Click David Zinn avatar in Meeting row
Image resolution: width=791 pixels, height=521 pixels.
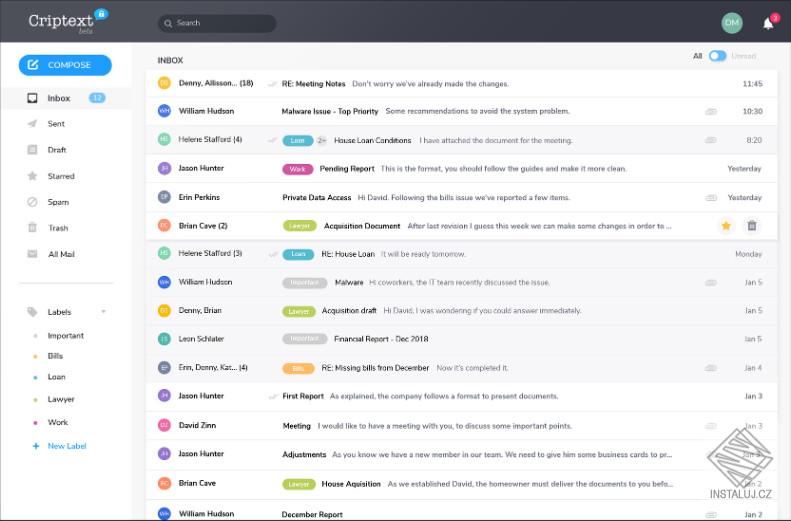[164, 425]
